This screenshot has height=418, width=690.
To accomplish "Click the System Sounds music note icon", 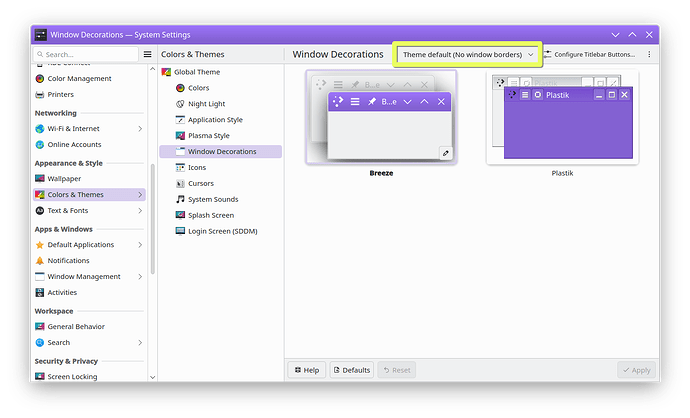I will 180,199.
